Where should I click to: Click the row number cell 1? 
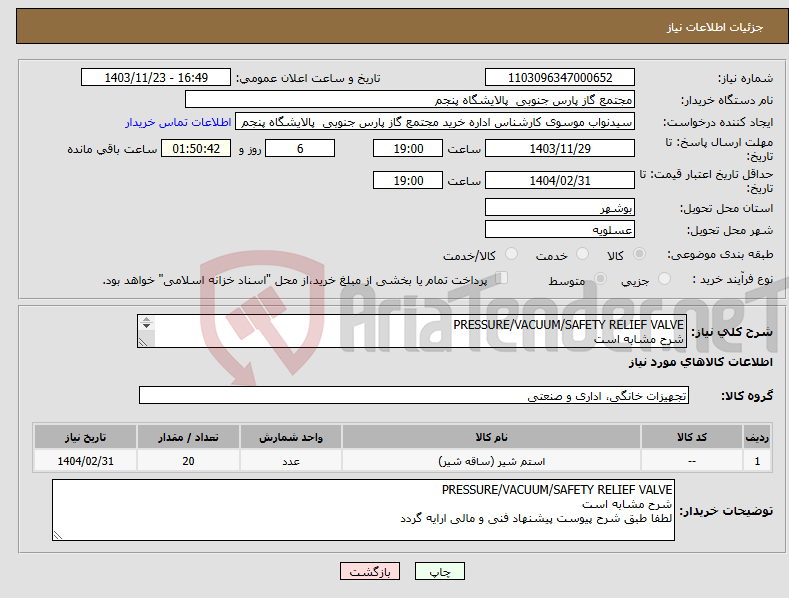757,461
